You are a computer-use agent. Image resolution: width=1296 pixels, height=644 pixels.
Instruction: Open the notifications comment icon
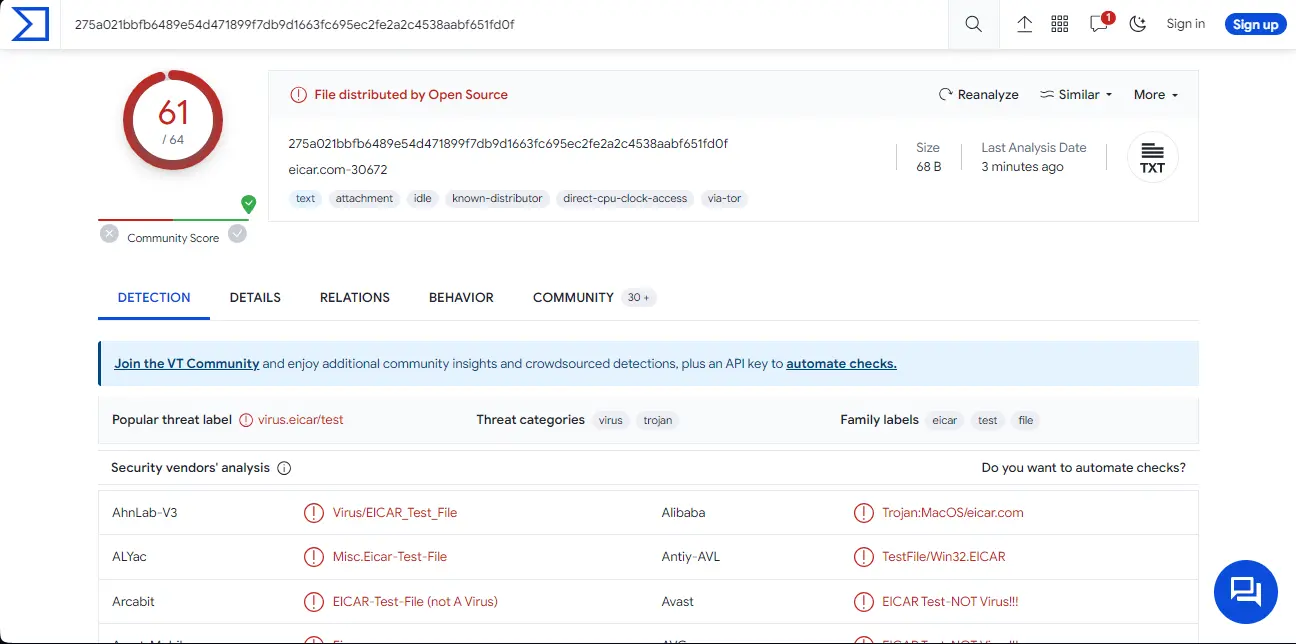1099,24
